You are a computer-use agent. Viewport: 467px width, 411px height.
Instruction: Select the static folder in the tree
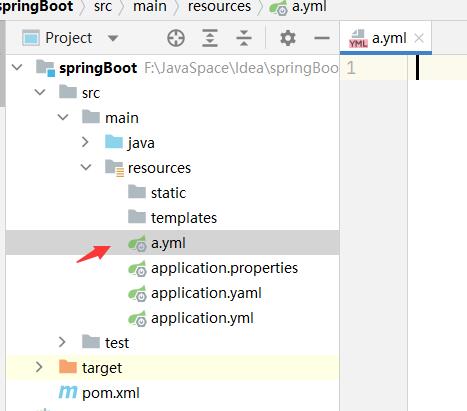tap(168, 193)
